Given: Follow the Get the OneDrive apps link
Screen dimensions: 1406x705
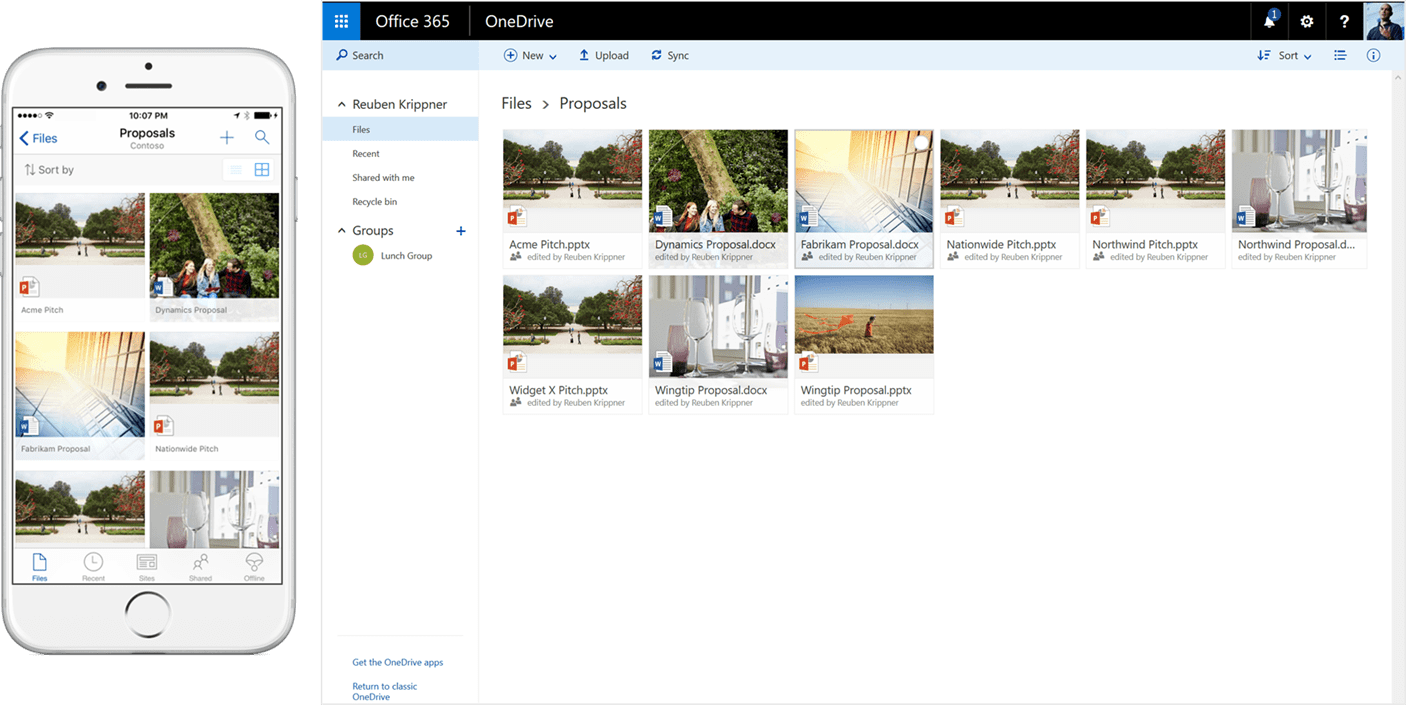Looking at the screenshot, I should tap(397, 662).
